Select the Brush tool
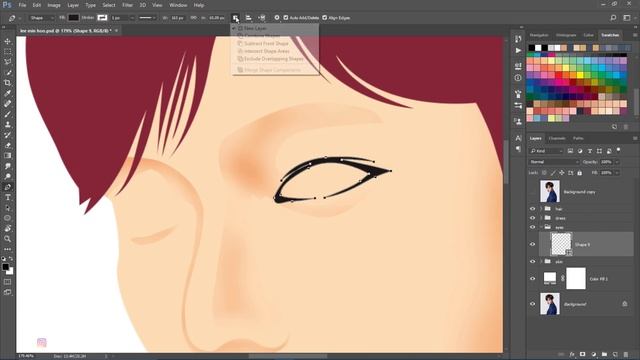Viewport: 640px width, 360px height. point(8,114)
